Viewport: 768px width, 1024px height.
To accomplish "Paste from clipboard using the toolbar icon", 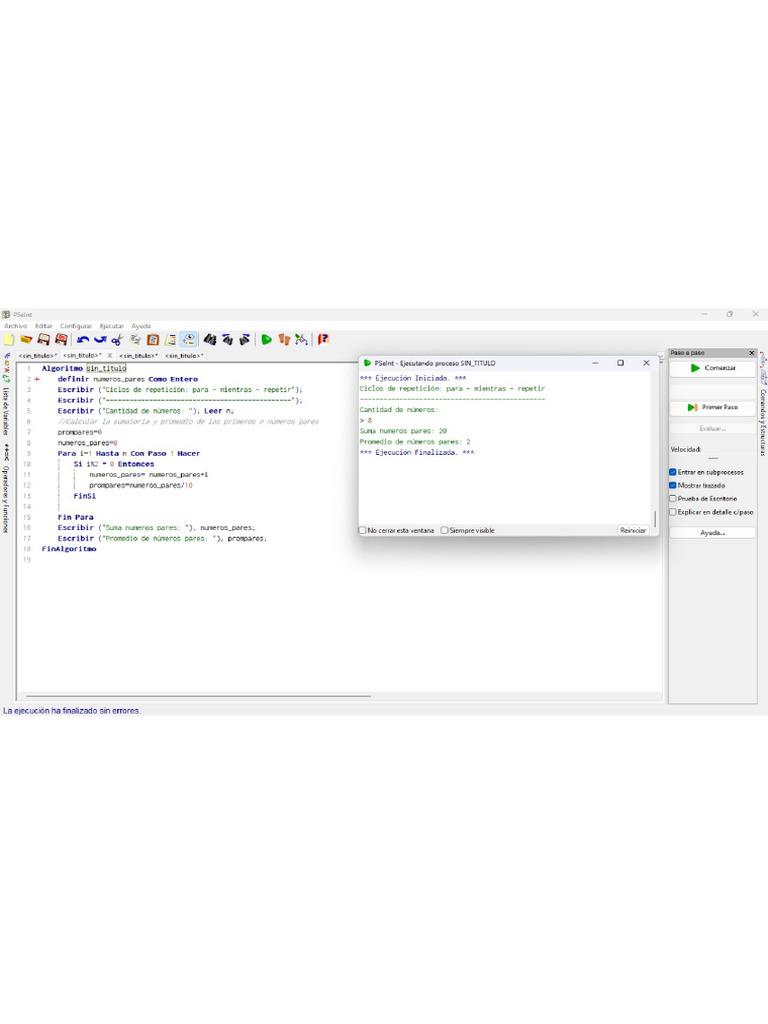I will pyautogui.click(x=153, y=340).
